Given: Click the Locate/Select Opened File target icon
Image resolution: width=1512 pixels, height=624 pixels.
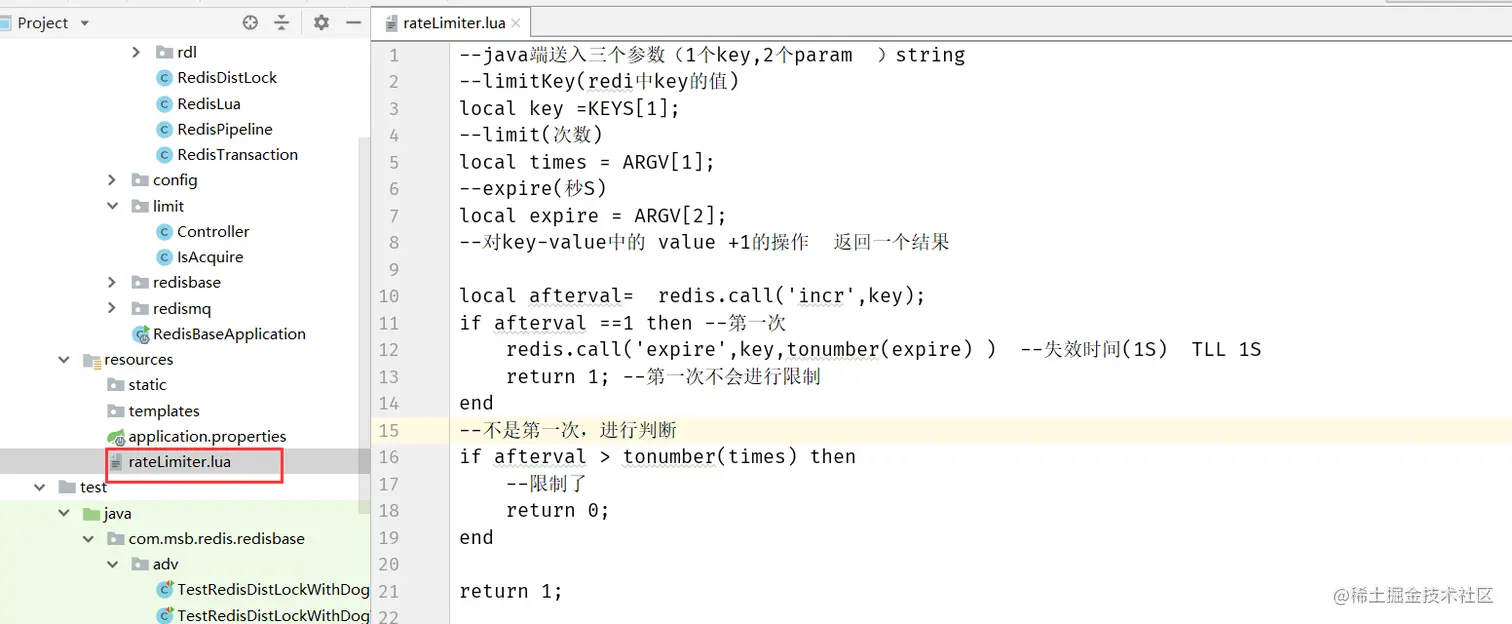Looking at the screenshot, I should click(250, 22).
